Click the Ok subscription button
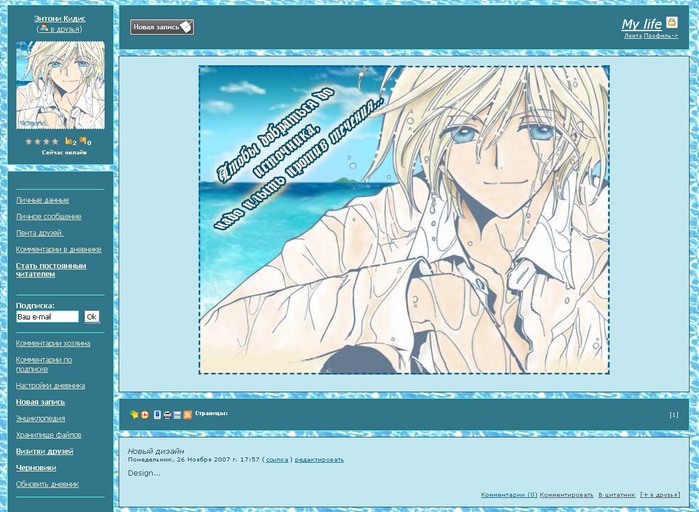The width and height of the screenshot is (699, 512). [x=92, y=317]
